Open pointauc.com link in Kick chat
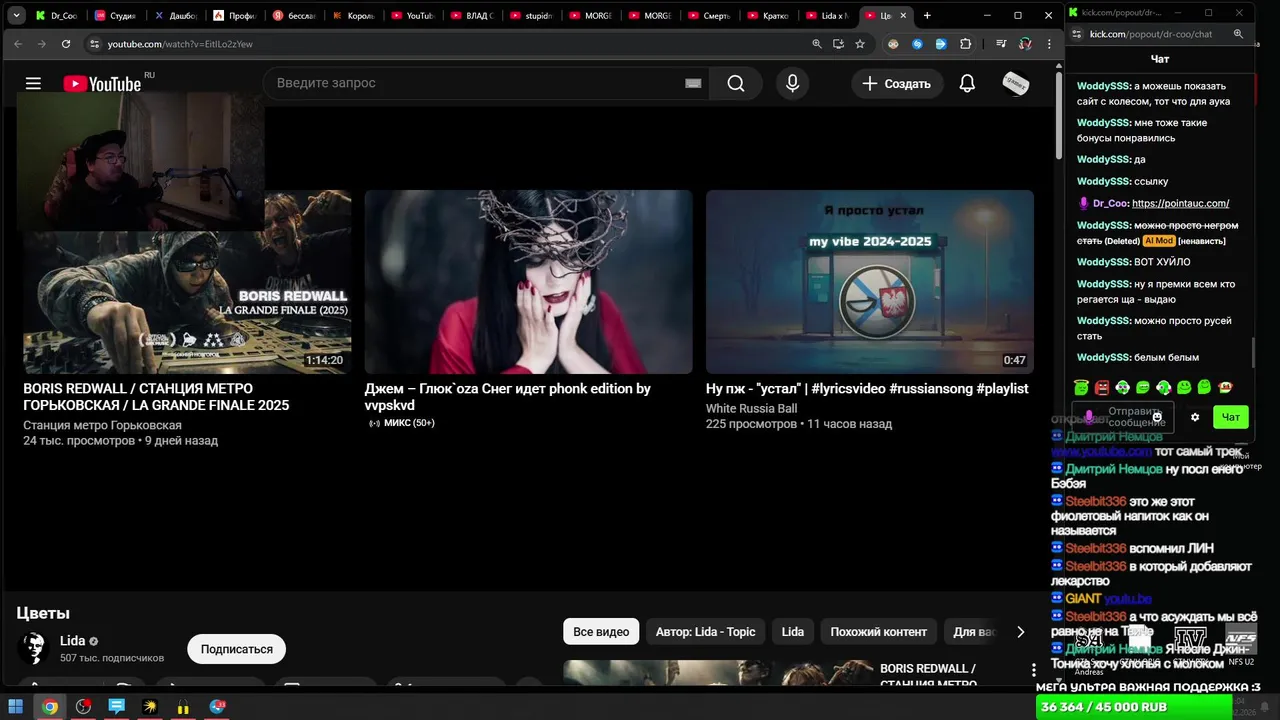 (1181, 203)
